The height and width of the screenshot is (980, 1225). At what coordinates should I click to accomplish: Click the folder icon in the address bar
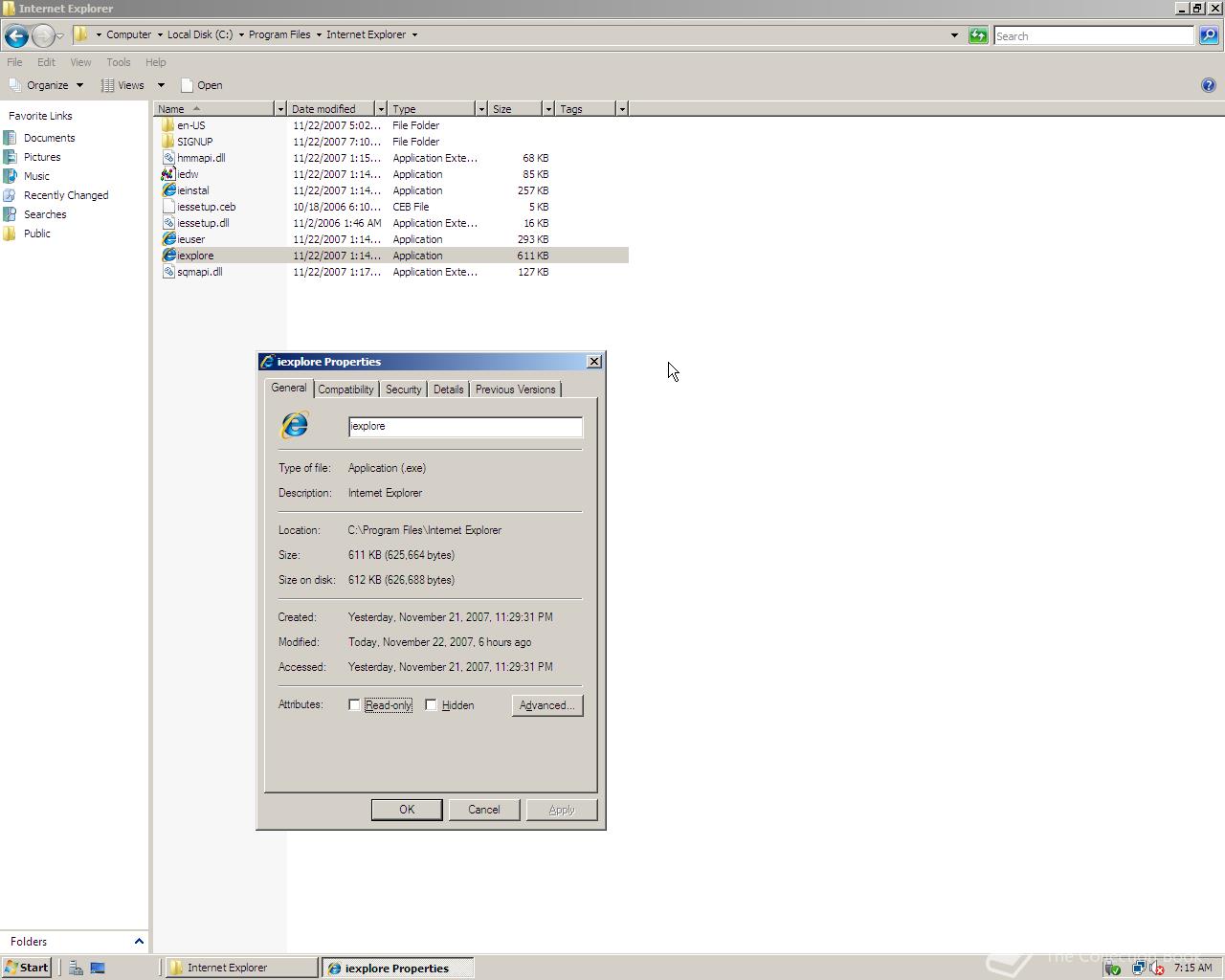point(81,34)
